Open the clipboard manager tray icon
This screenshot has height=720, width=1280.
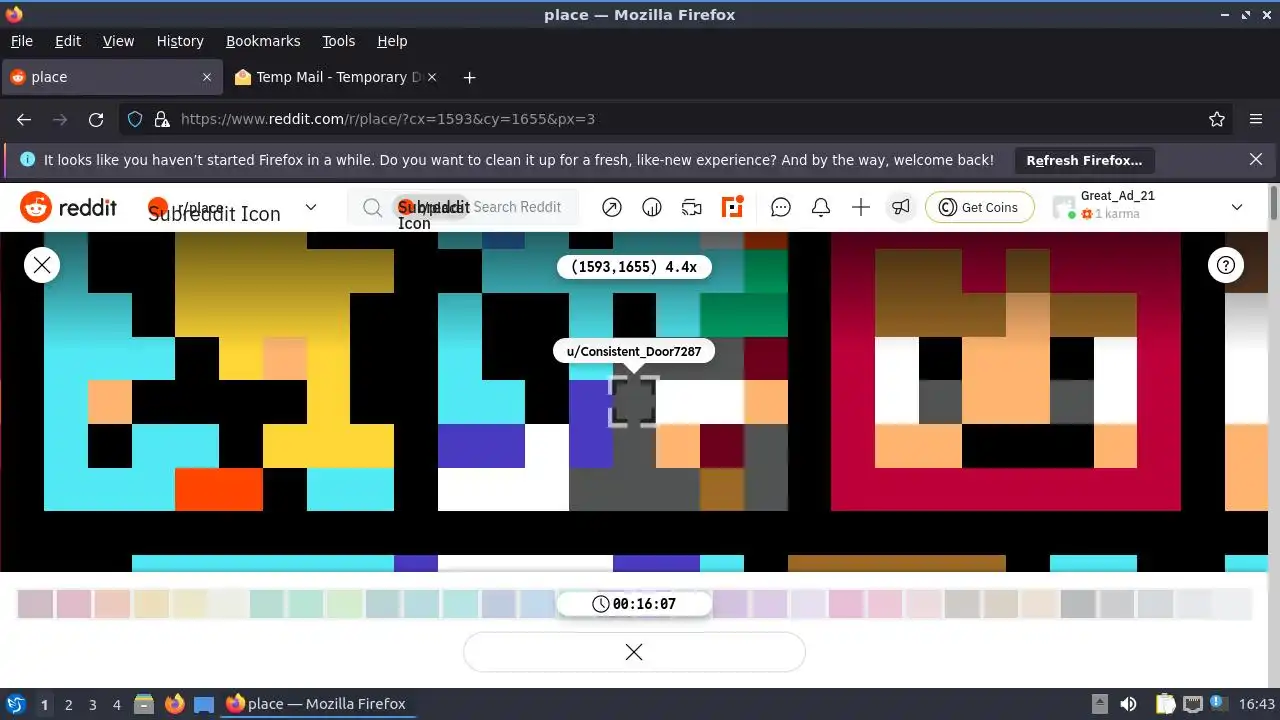[x=1165, y=704]
